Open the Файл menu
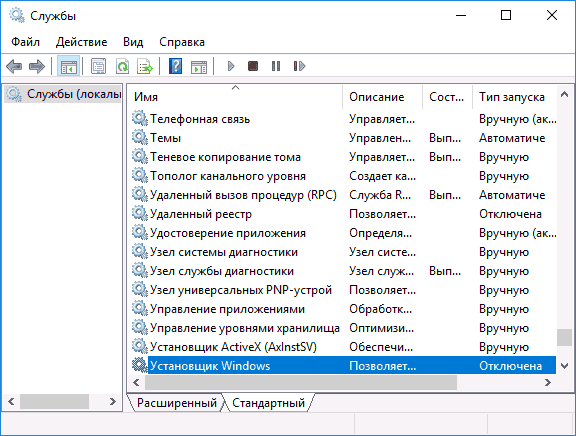Screen dimensions: 576x436 coord(25,42)
